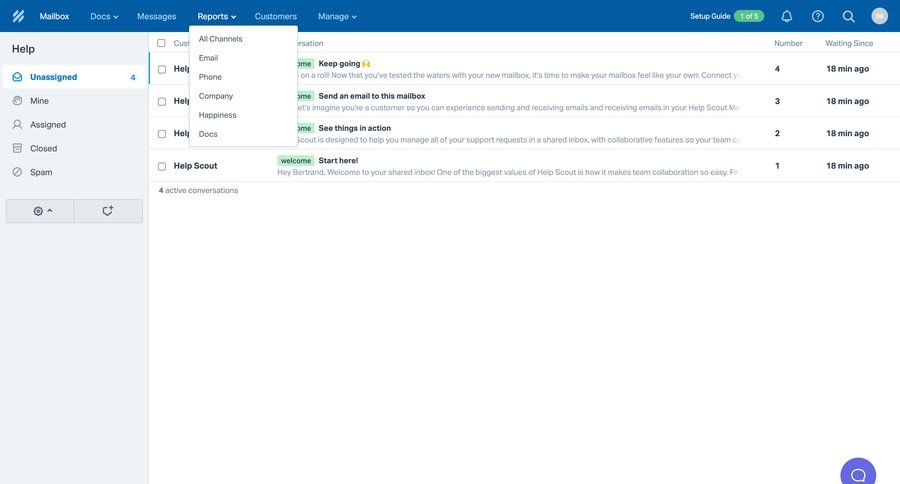The height and width of the screenshot is (484, 900).
Task: Tick the checkbox for See things in action
Action: coord(162,134)
